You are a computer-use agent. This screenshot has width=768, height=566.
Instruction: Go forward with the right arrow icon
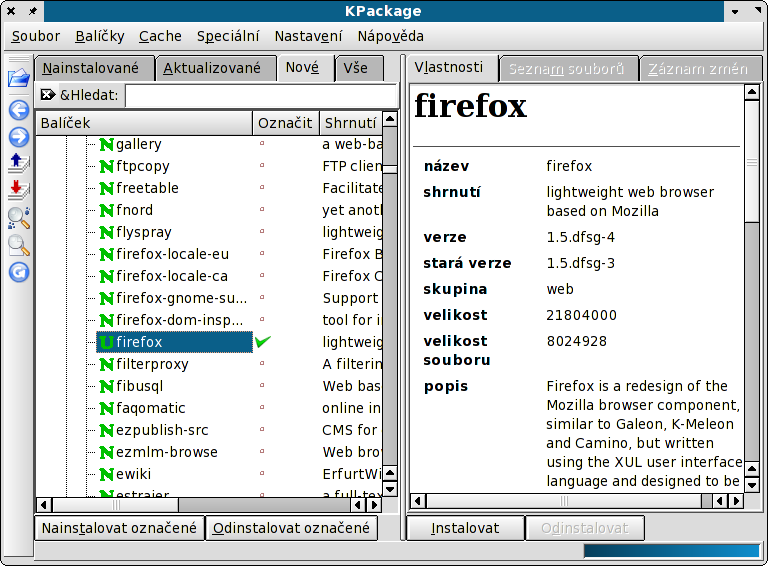(x=19, y=137)
